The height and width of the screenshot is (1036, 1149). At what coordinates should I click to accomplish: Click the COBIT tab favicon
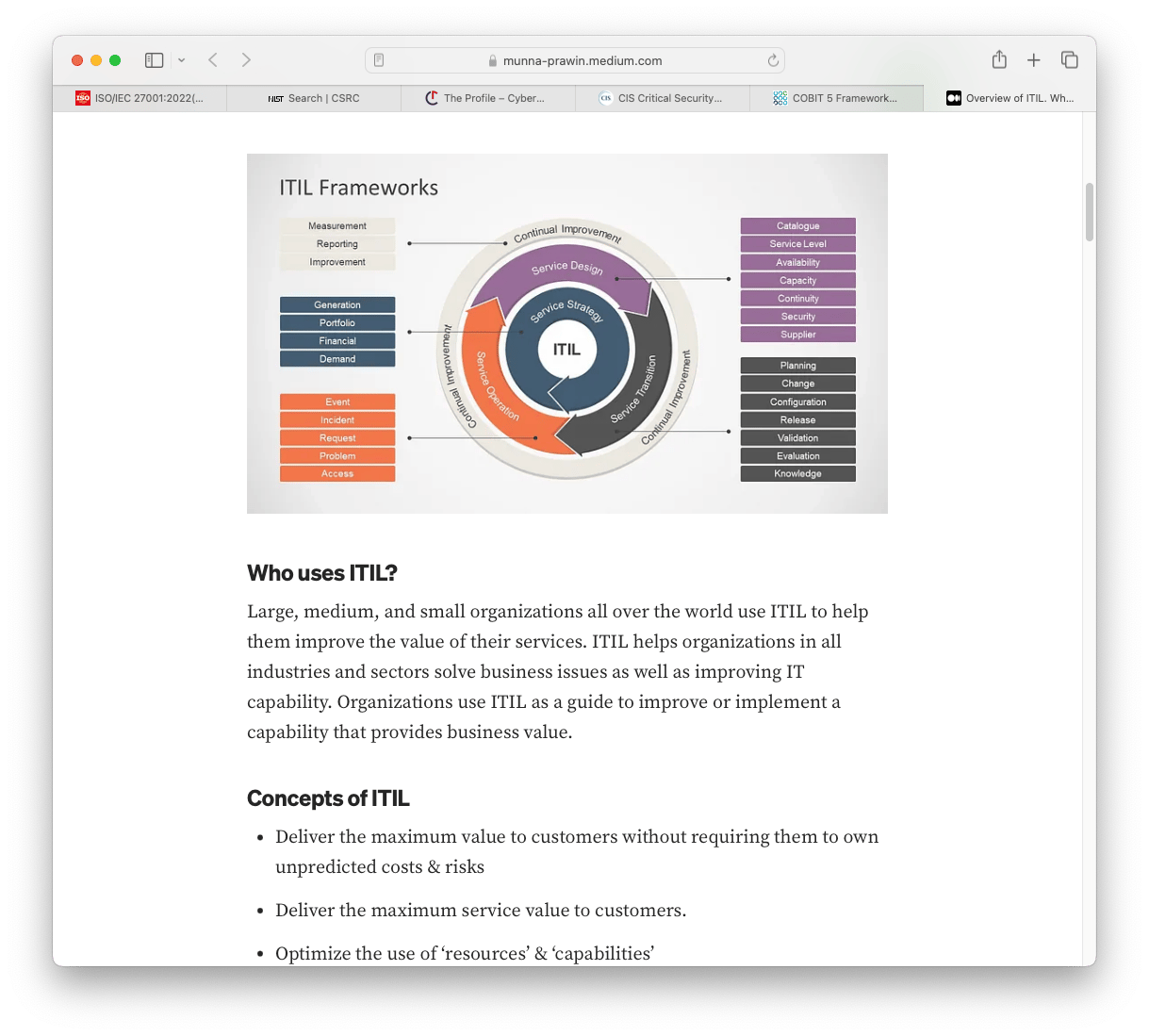[x=780, y=98]
